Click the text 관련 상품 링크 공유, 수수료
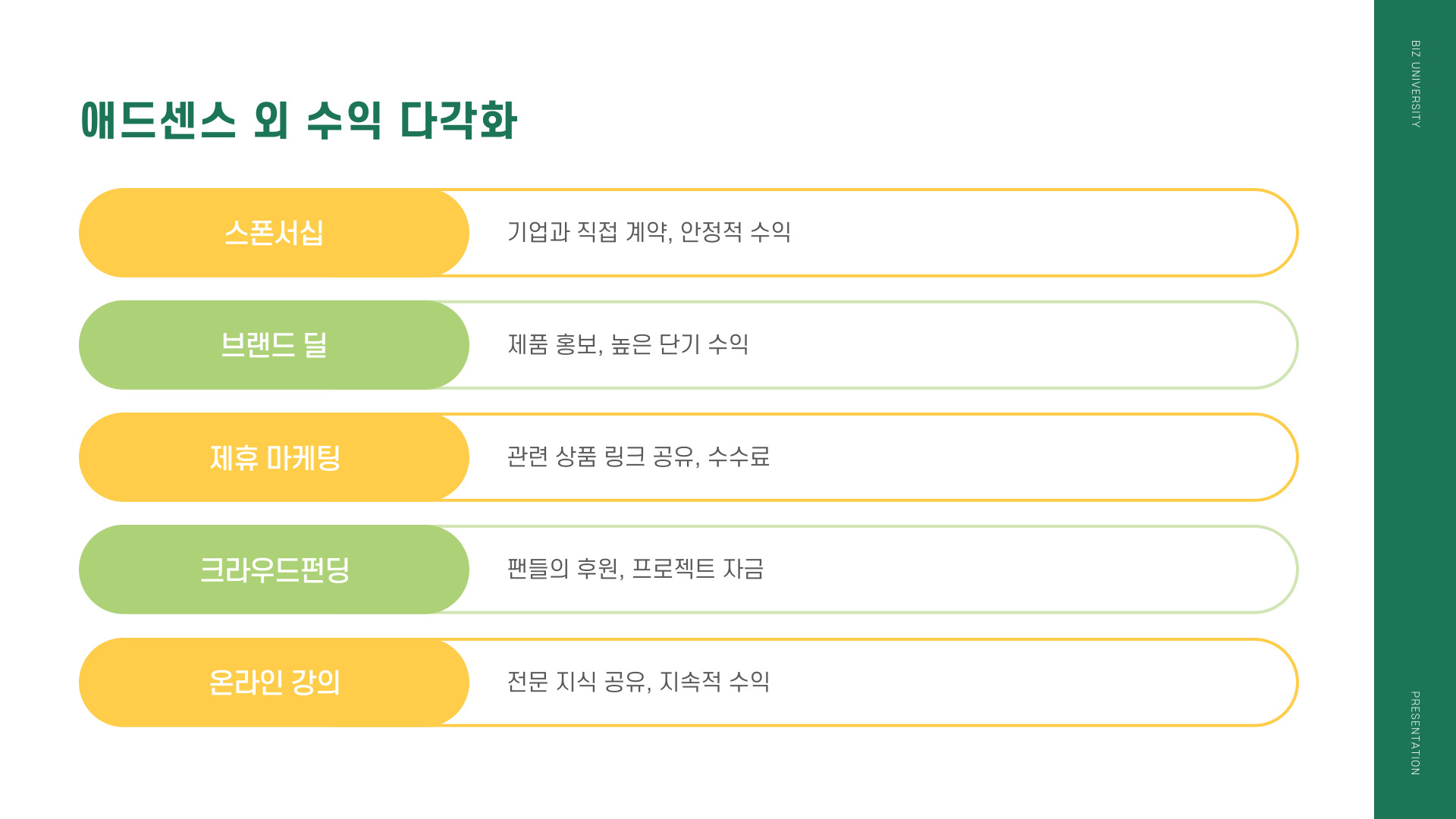The image size is (1456, 819). point(639,457)
